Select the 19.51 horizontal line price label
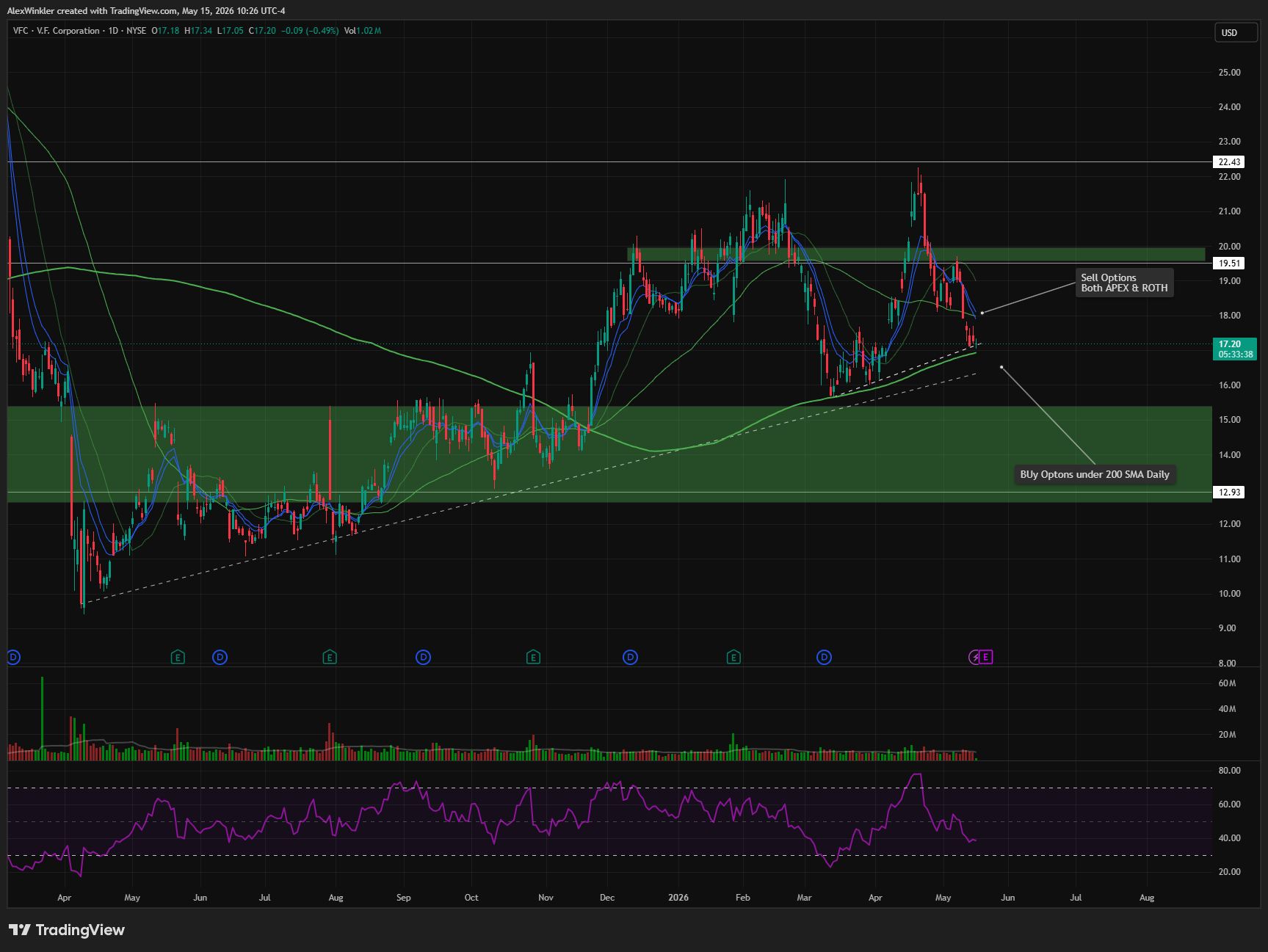The height and width of the screenshot is (952, 1268). (1230, 264)
